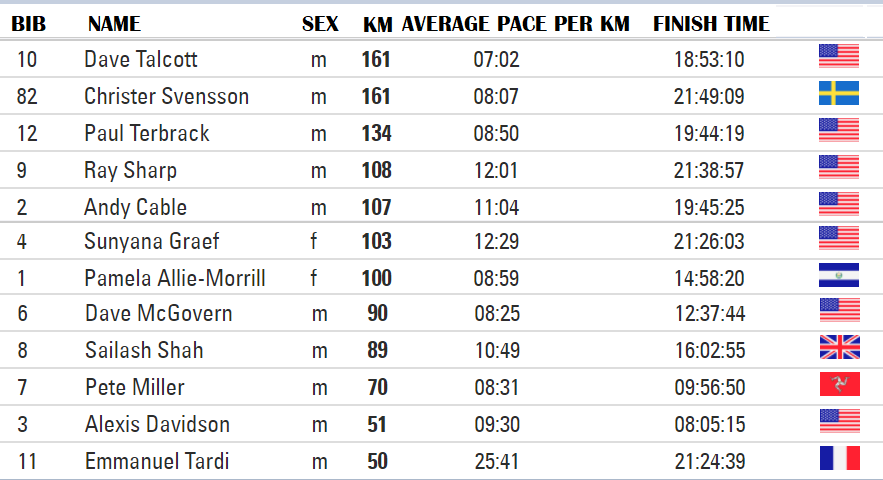Click the US flag beside Ray Sharp
This screenshot has width=883, height=480.
click(839, 167)
